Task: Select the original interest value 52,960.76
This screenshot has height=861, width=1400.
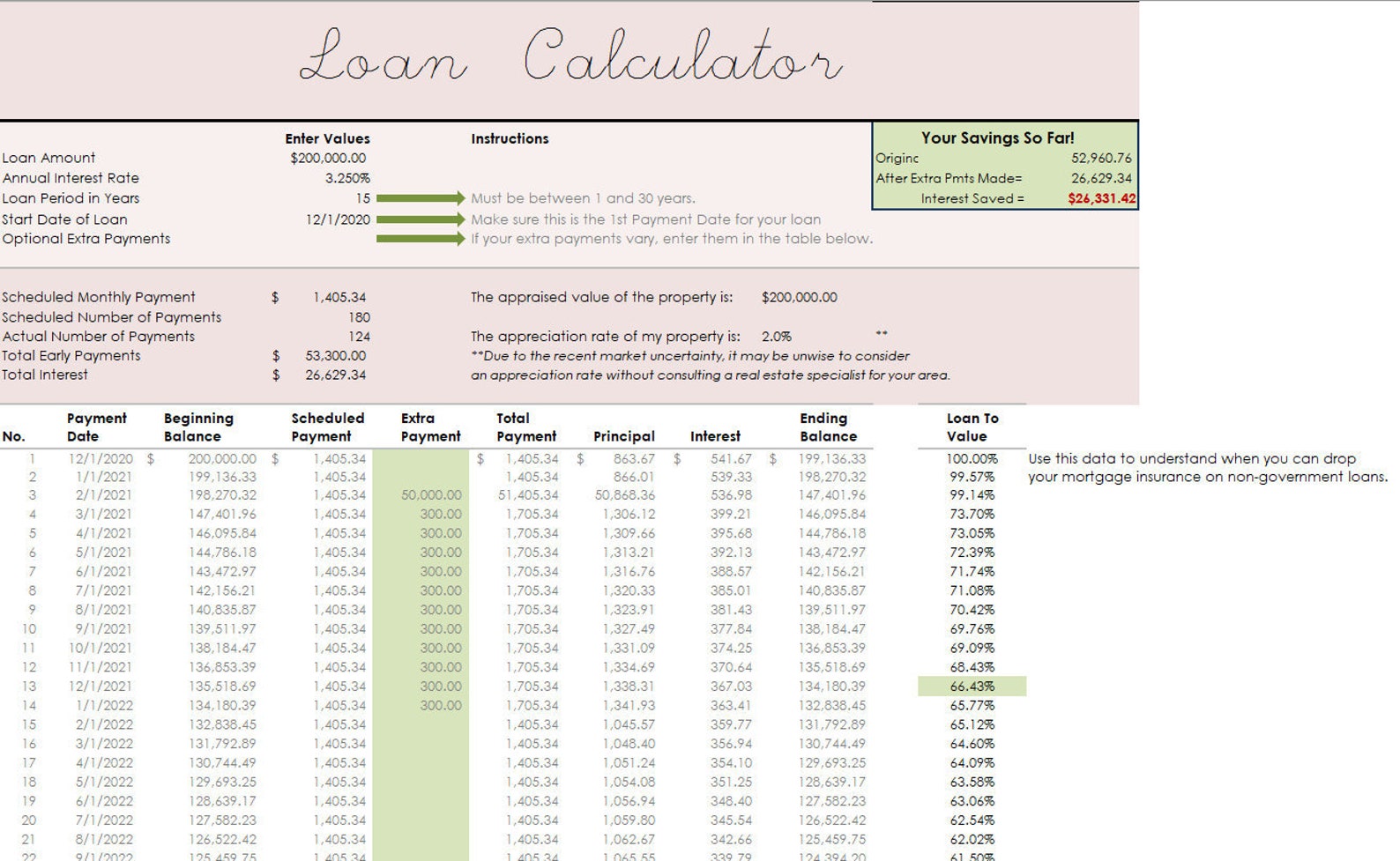Action: click(x=1101, y=158)
